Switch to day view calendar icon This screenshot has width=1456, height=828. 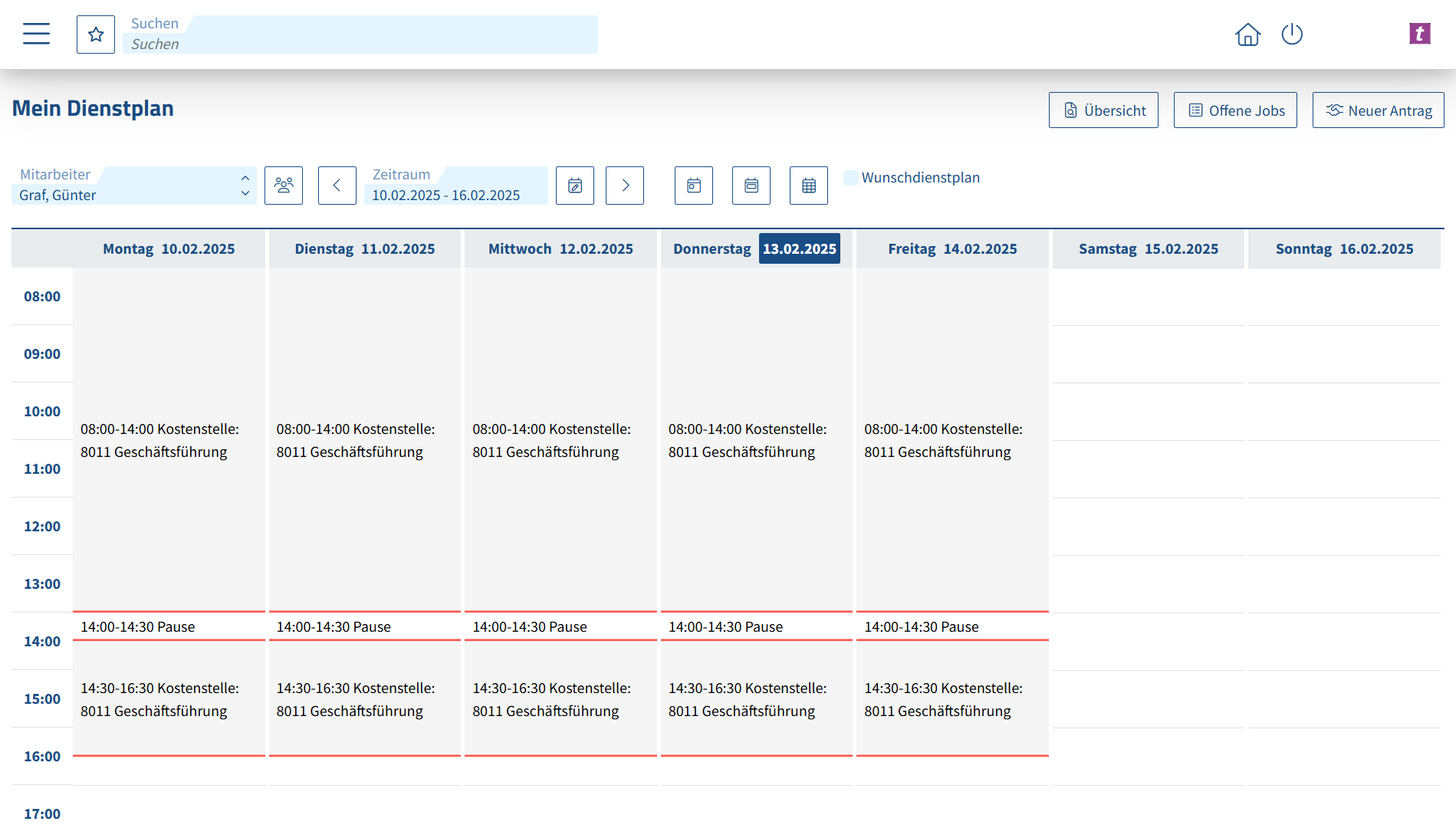693,186
